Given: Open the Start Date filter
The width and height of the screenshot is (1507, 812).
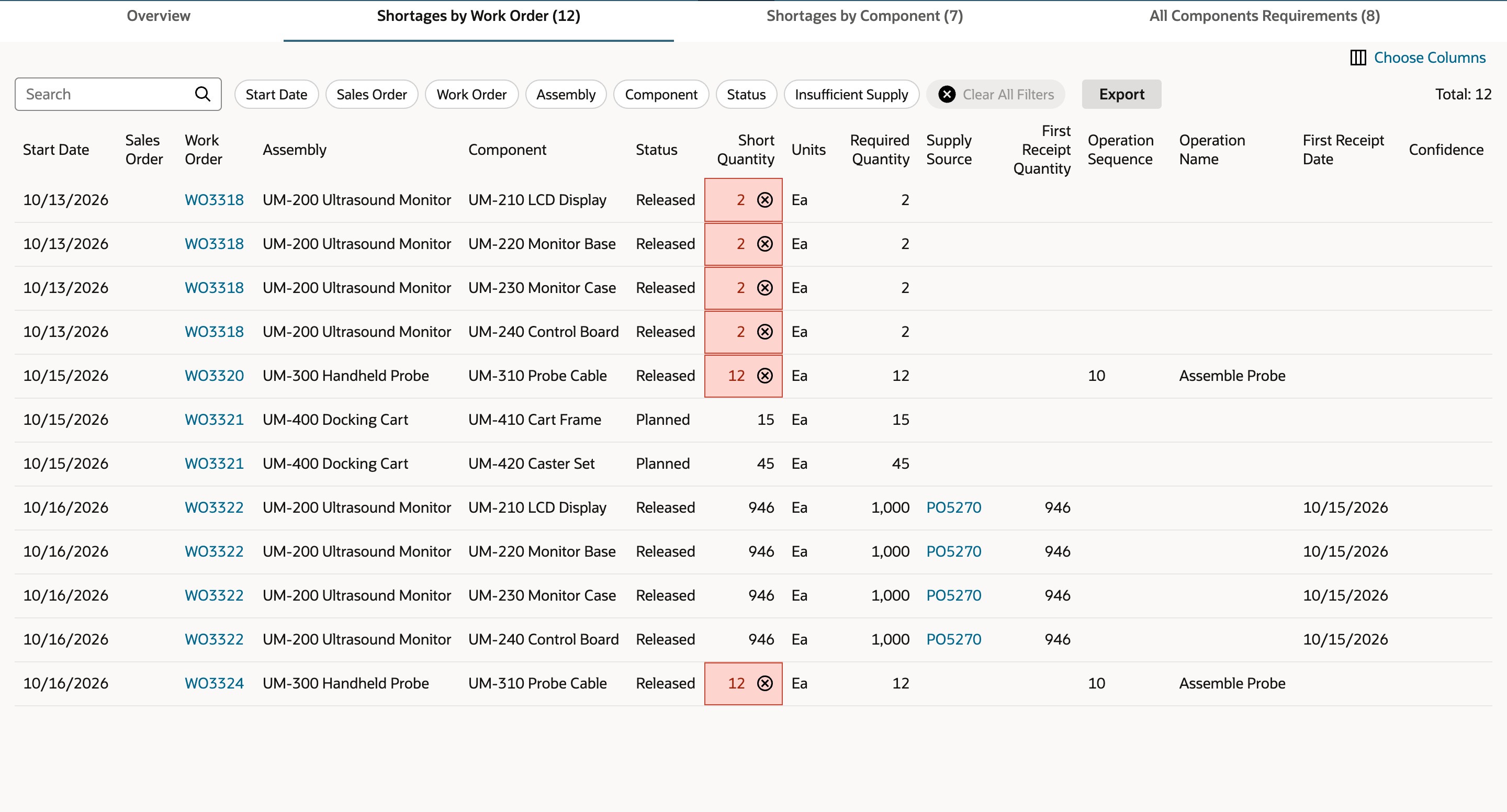Looking at the screenshot, I should point(276,94).
